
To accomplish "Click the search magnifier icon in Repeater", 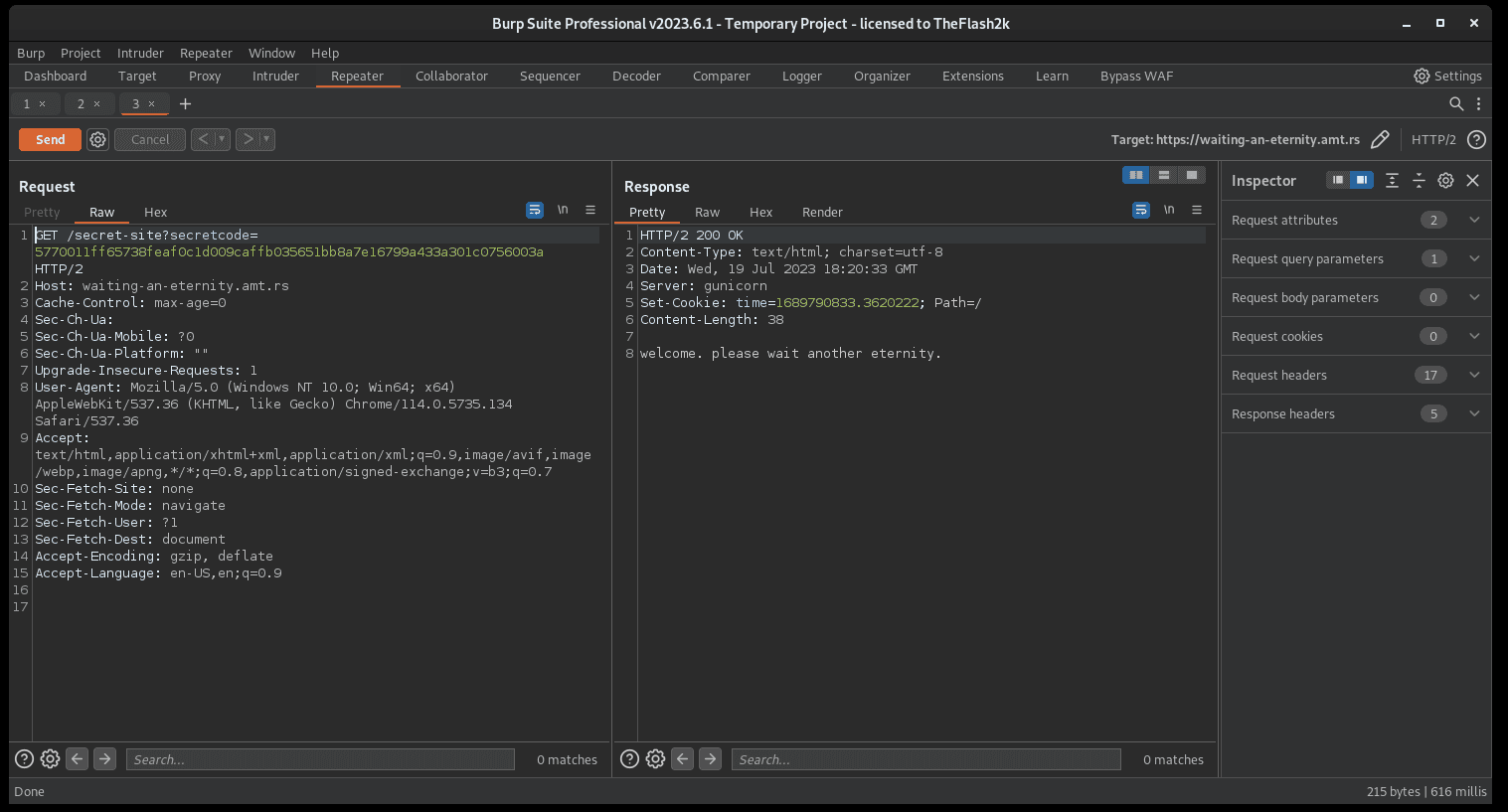I will (1456, 103).
